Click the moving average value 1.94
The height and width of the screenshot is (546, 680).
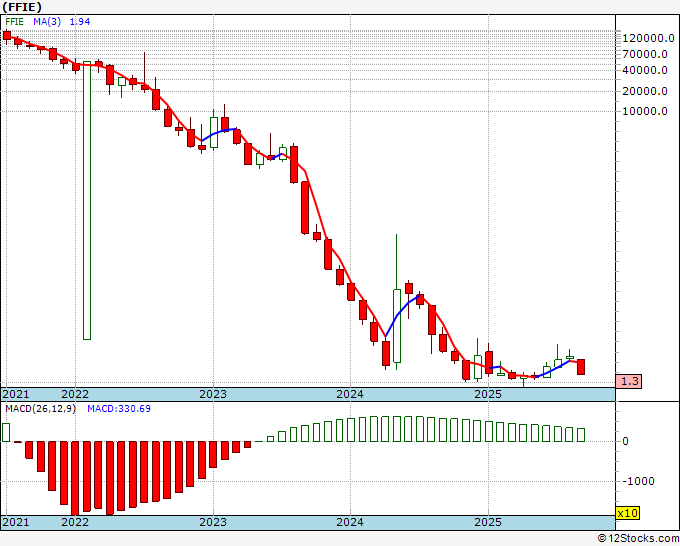coord(80,22)
